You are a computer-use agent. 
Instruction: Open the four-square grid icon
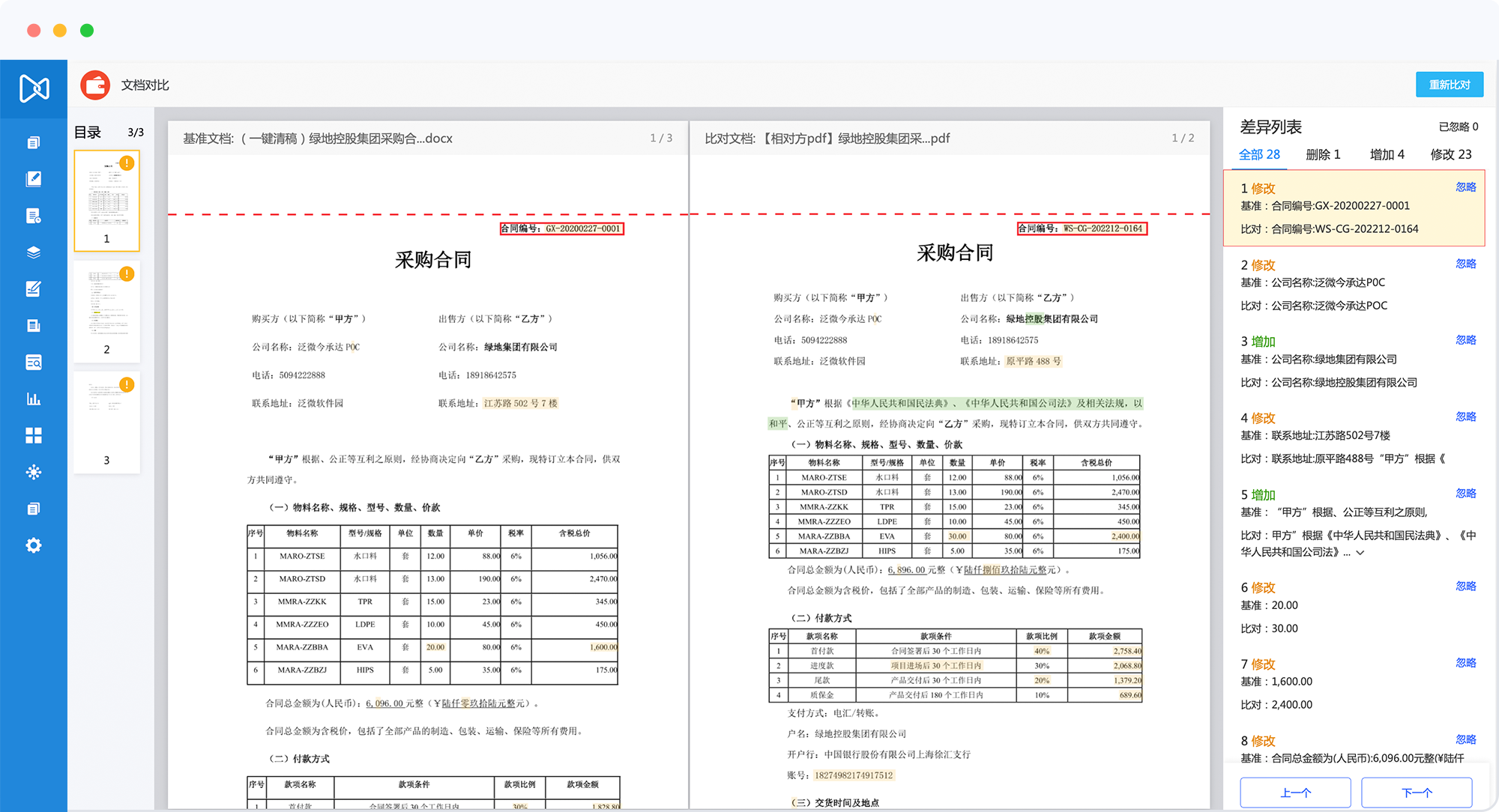[34, 435]
